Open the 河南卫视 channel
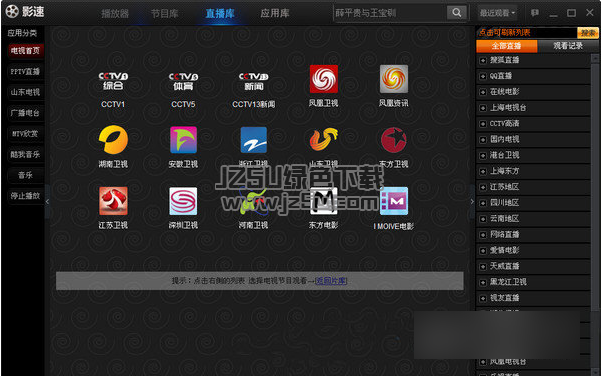 point(253,202)
